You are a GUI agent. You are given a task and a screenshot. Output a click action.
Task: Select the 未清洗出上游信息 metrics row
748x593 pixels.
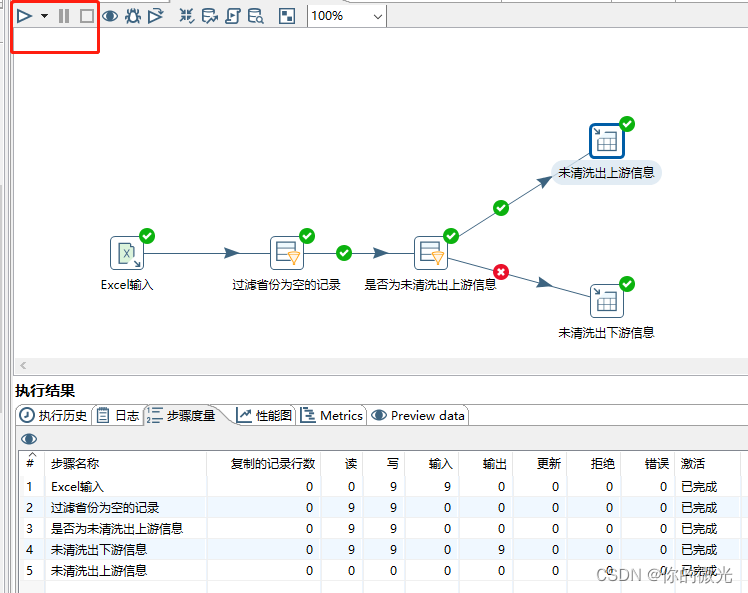point(384,571)
